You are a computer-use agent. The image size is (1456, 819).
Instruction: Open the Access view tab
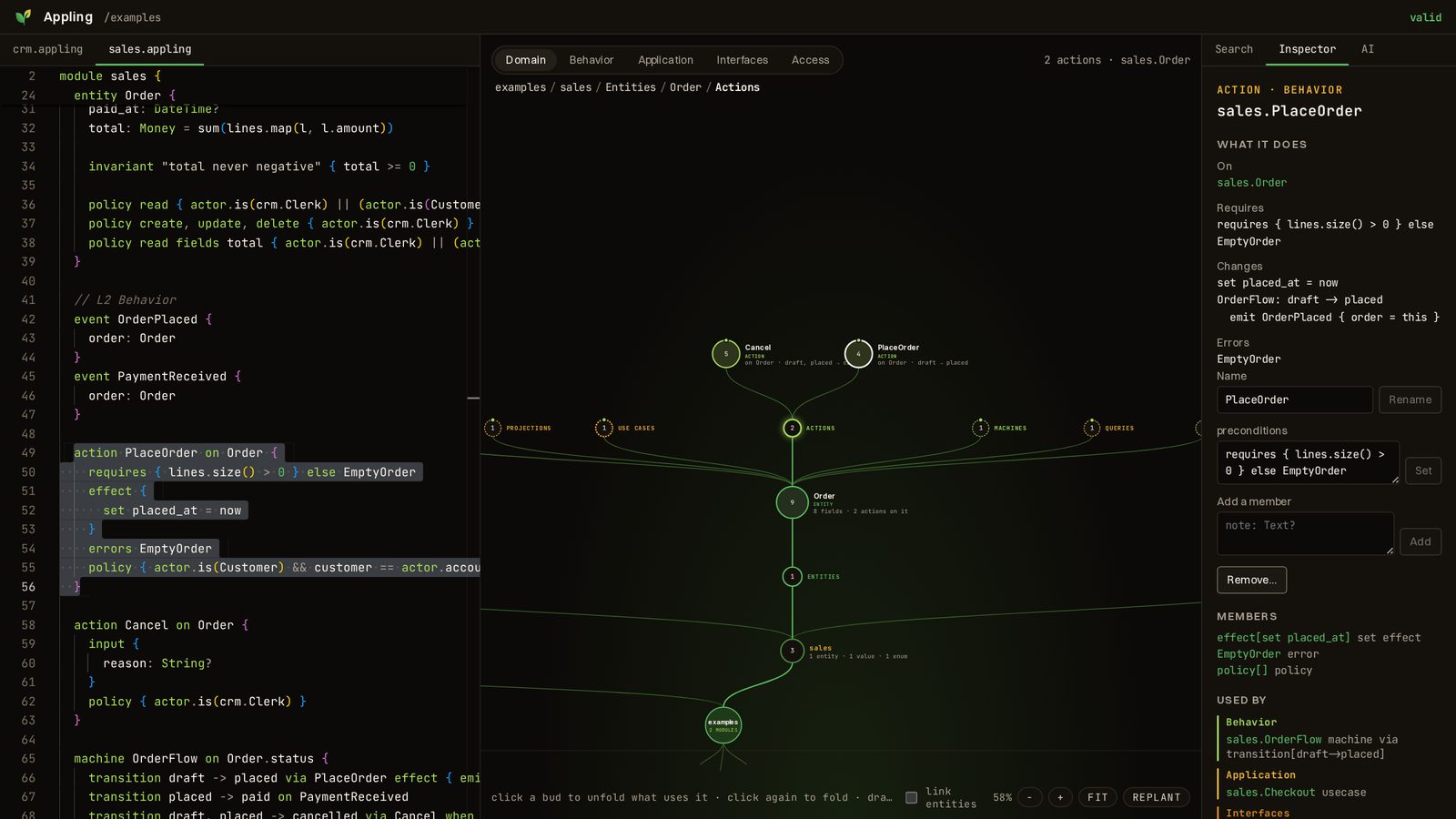[x=810, y=60]
